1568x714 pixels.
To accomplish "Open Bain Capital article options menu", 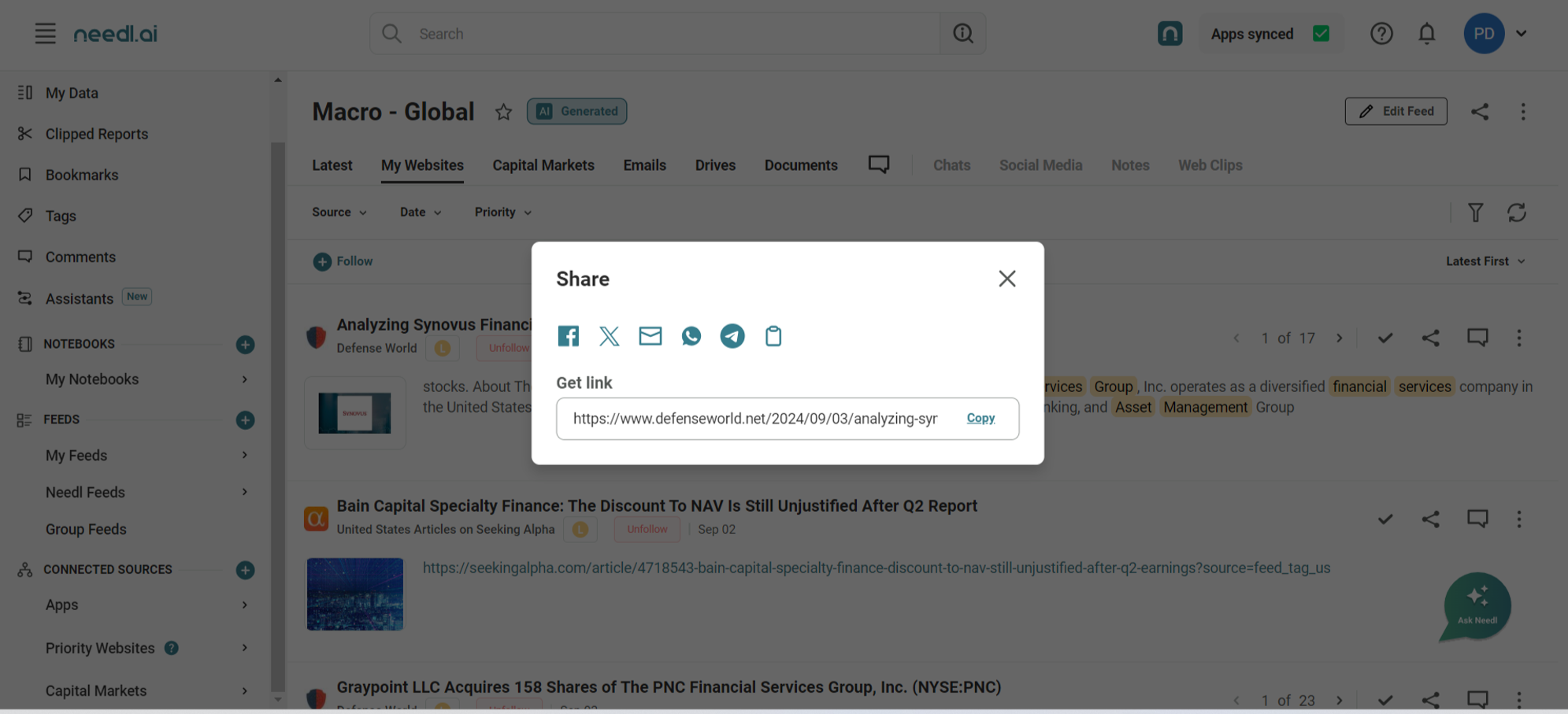I will pyautogui.click(x=1518, y=519).
